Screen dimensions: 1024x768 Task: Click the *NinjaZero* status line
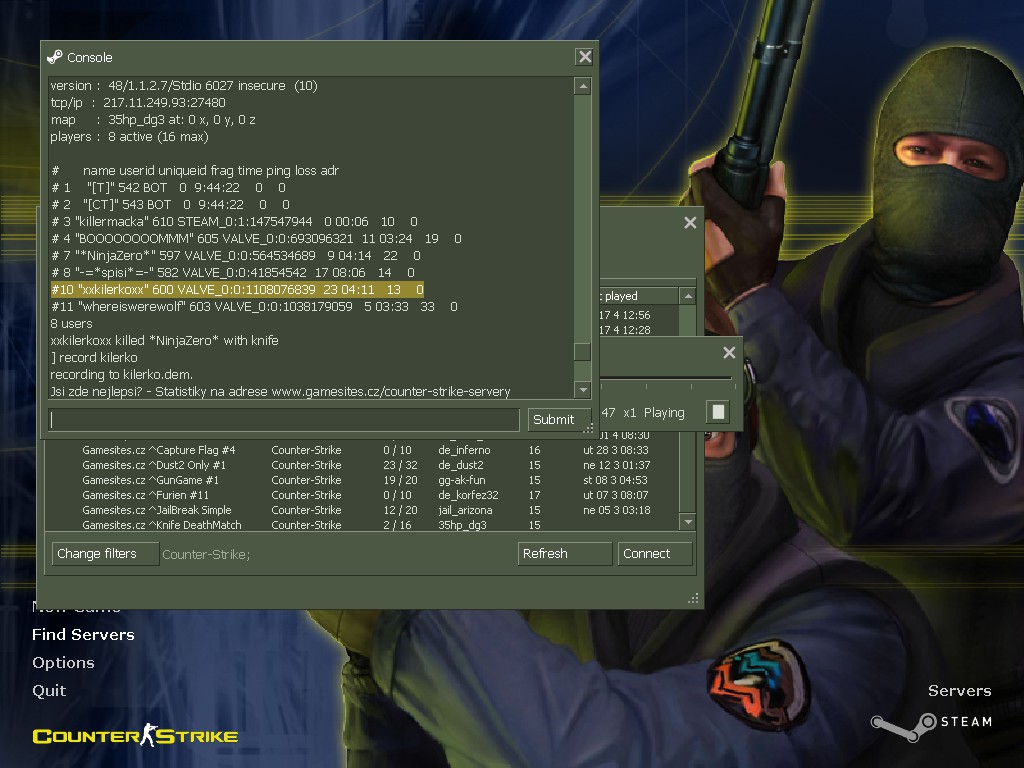pos(236,255)
